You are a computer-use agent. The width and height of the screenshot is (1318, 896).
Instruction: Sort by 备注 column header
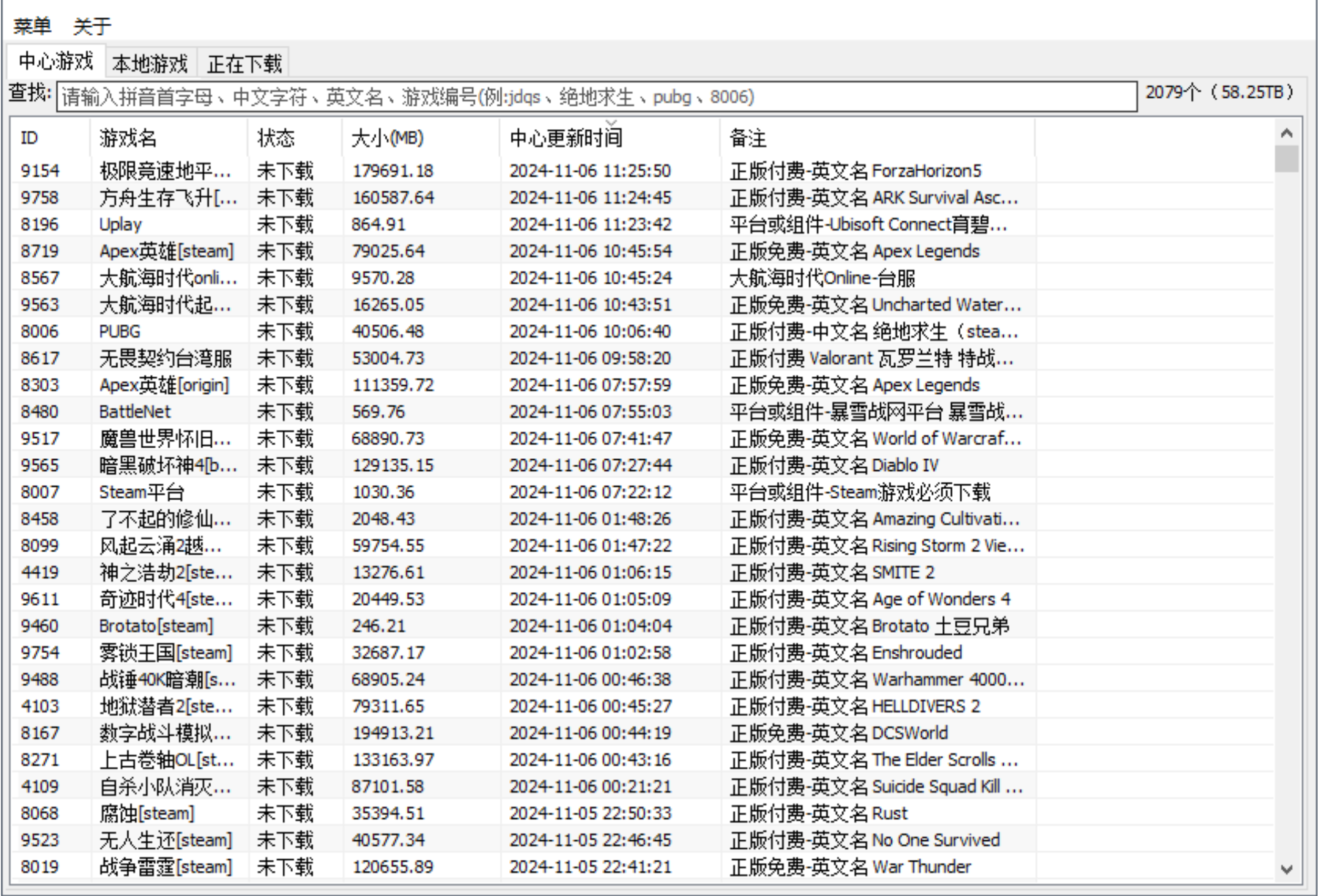[878, 138]
